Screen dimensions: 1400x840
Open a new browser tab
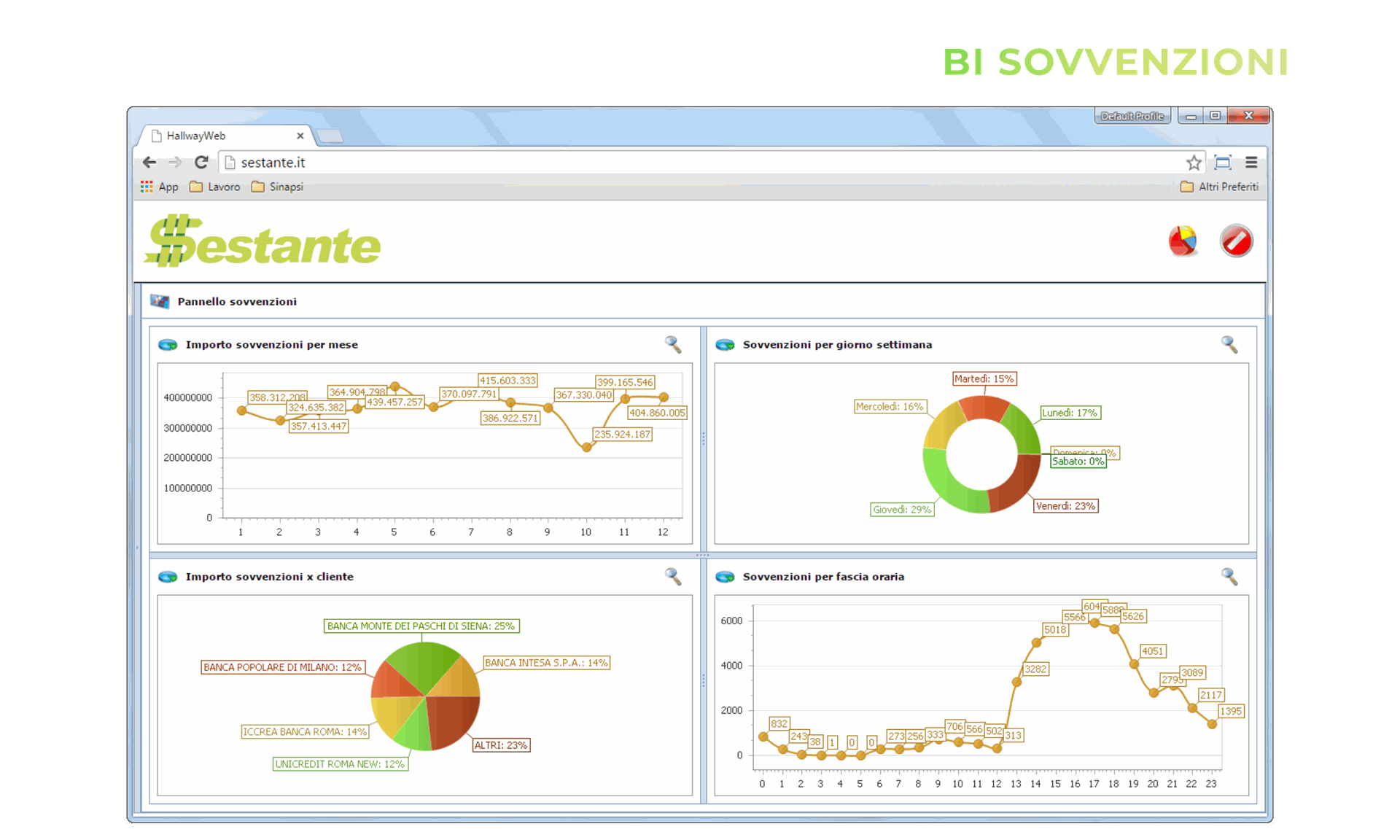coord(330,136)
